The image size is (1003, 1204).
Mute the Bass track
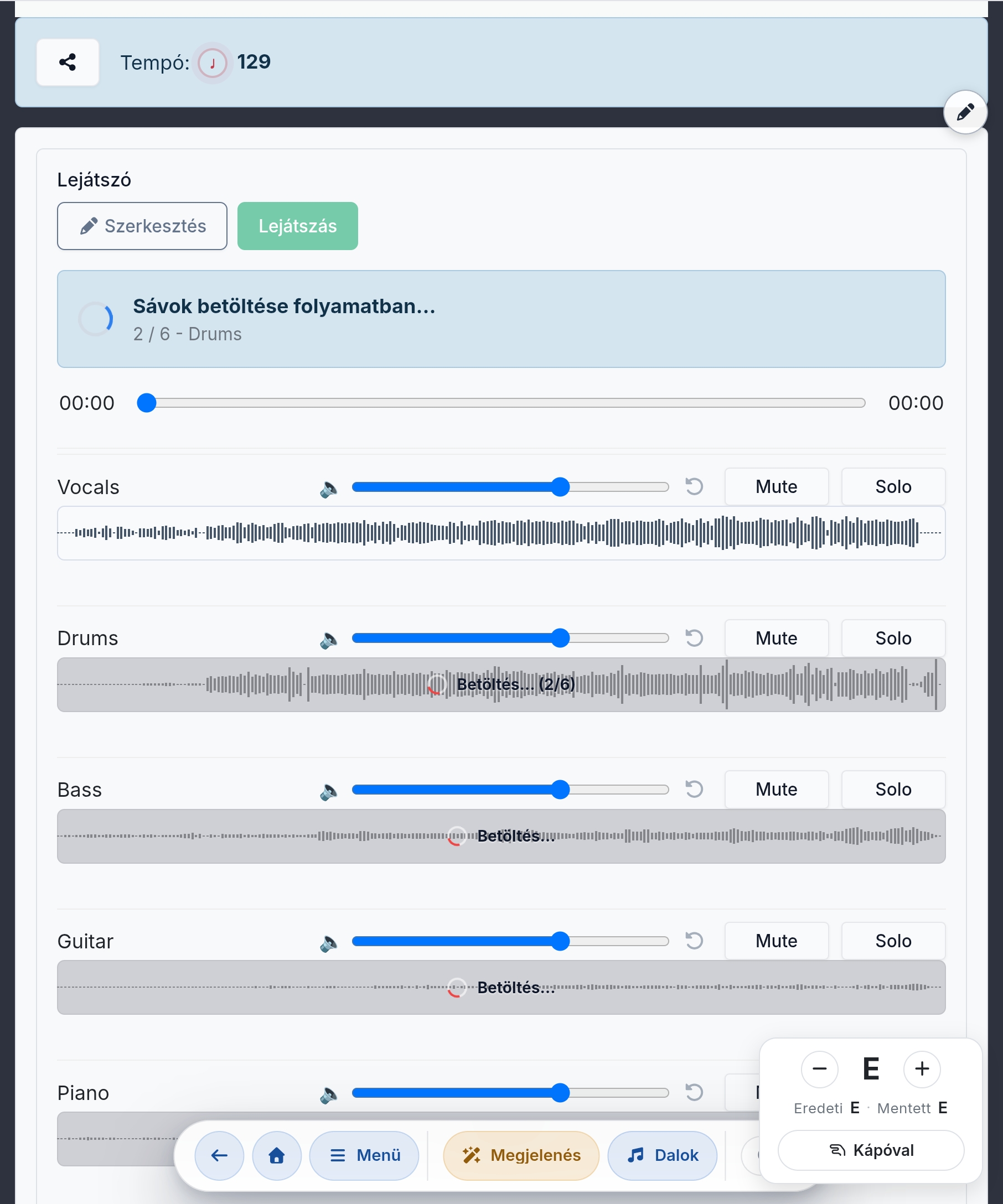point(777,790)
